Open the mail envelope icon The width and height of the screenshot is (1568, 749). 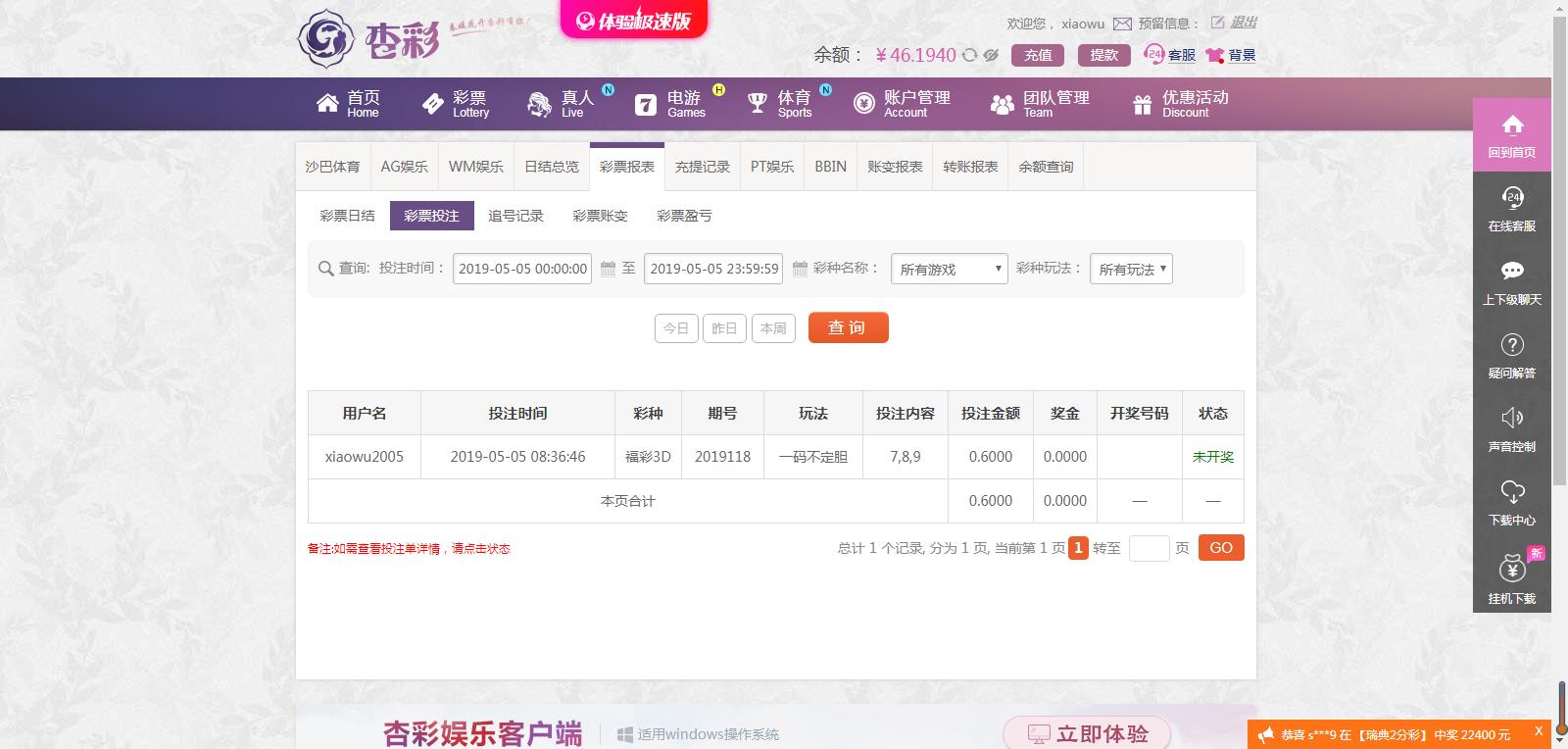(x=1122, y=24)
